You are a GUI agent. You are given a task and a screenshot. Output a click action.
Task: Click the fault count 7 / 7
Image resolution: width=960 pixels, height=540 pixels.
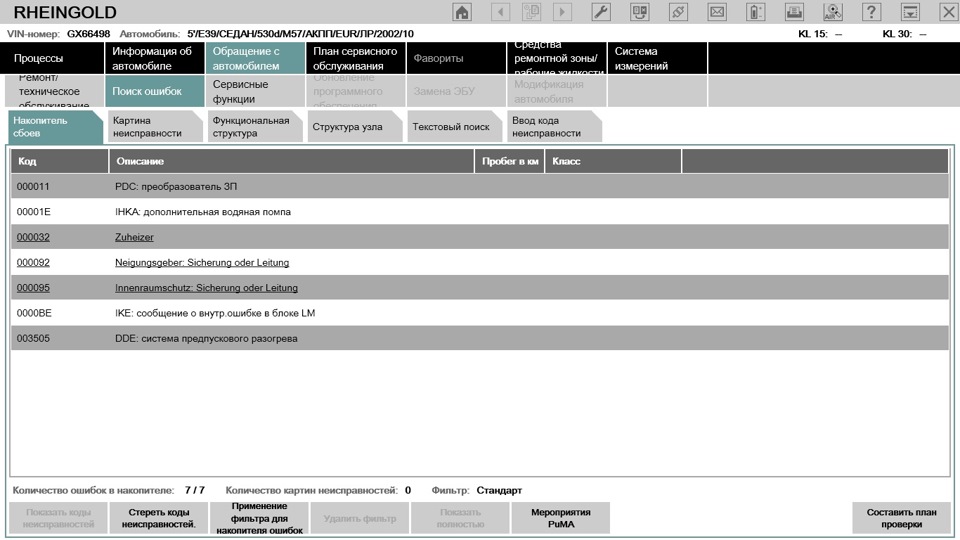tap(195, 490)
